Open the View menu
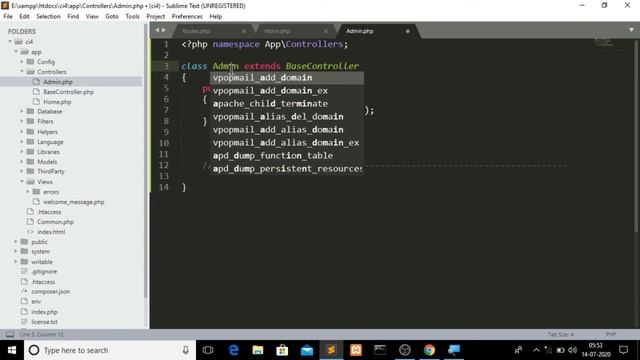The height and width of the screenshot is (360, 640). (92, 16)
